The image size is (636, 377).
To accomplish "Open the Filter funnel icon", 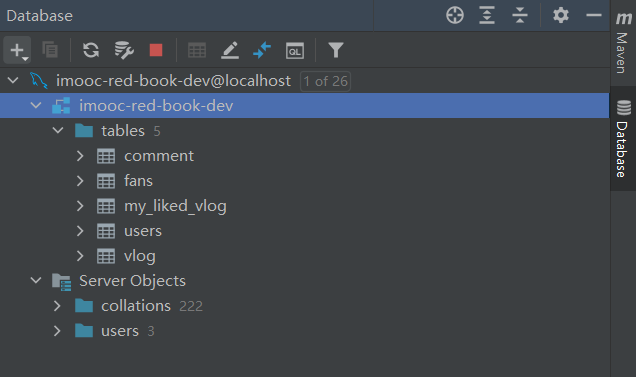I will [336, 50].
